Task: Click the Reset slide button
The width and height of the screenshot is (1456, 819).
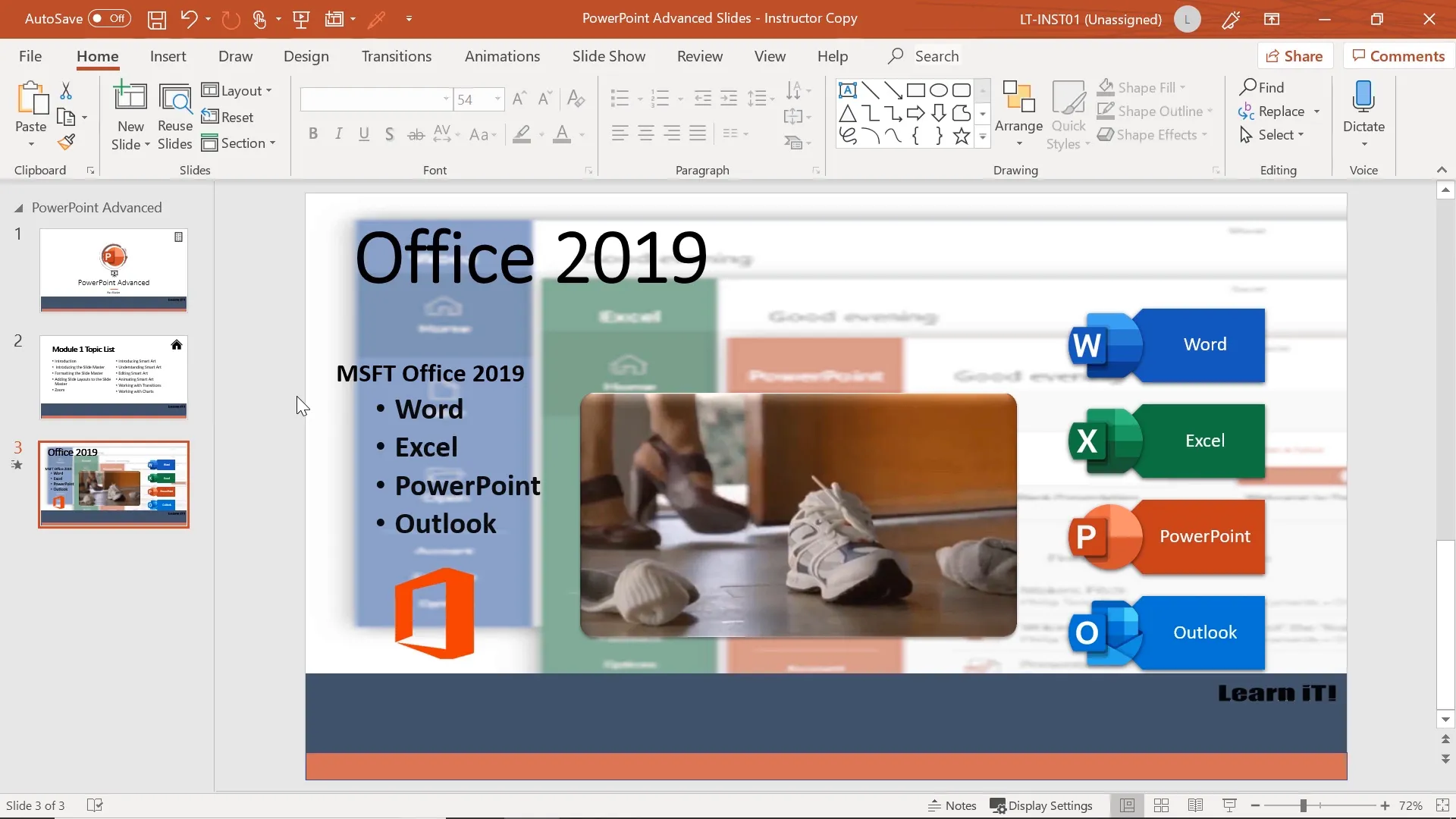Action: tap(227, 117)
